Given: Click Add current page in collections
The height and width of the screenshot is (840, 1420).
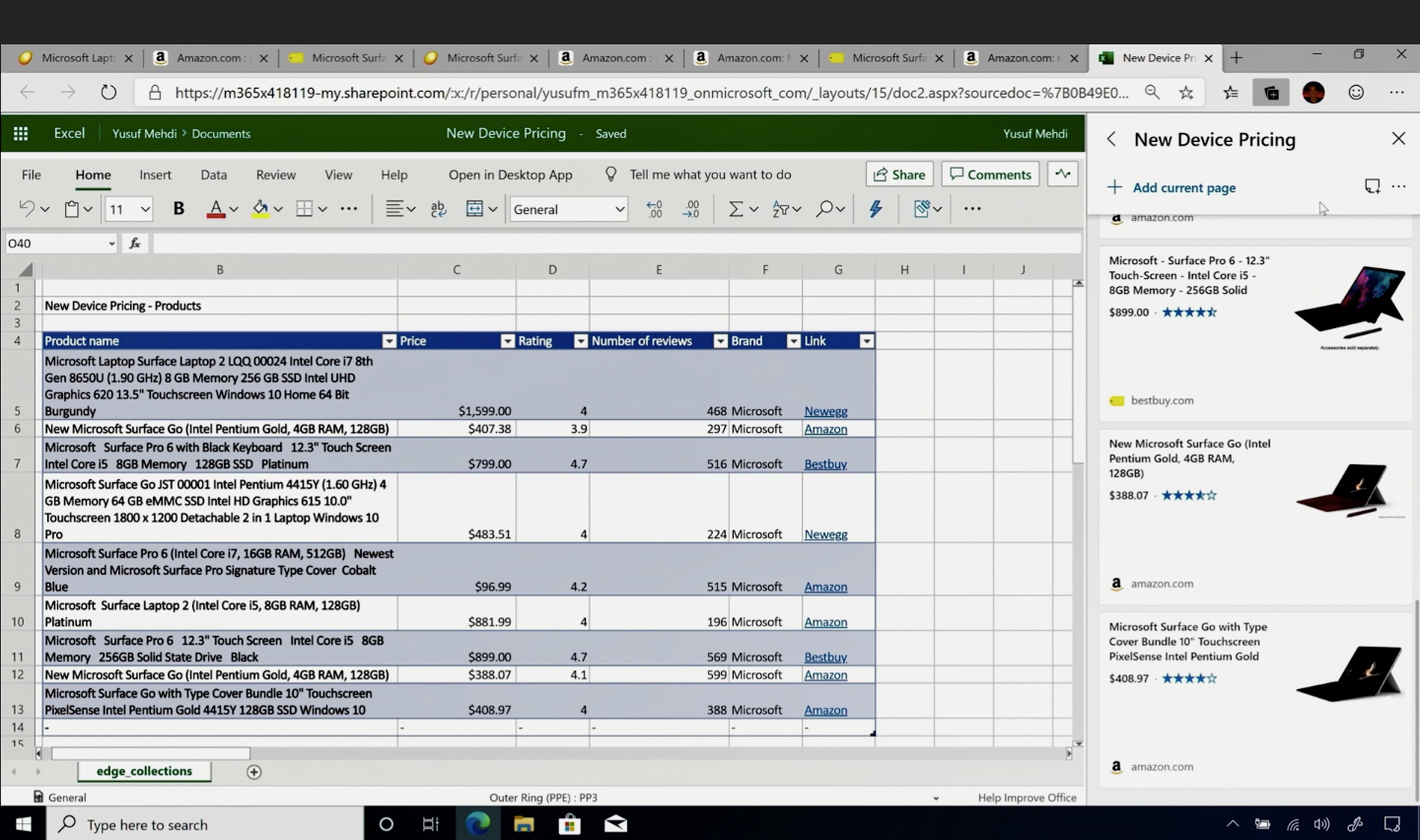Looking at the screenshot, I should click(x=1171, y=187).
